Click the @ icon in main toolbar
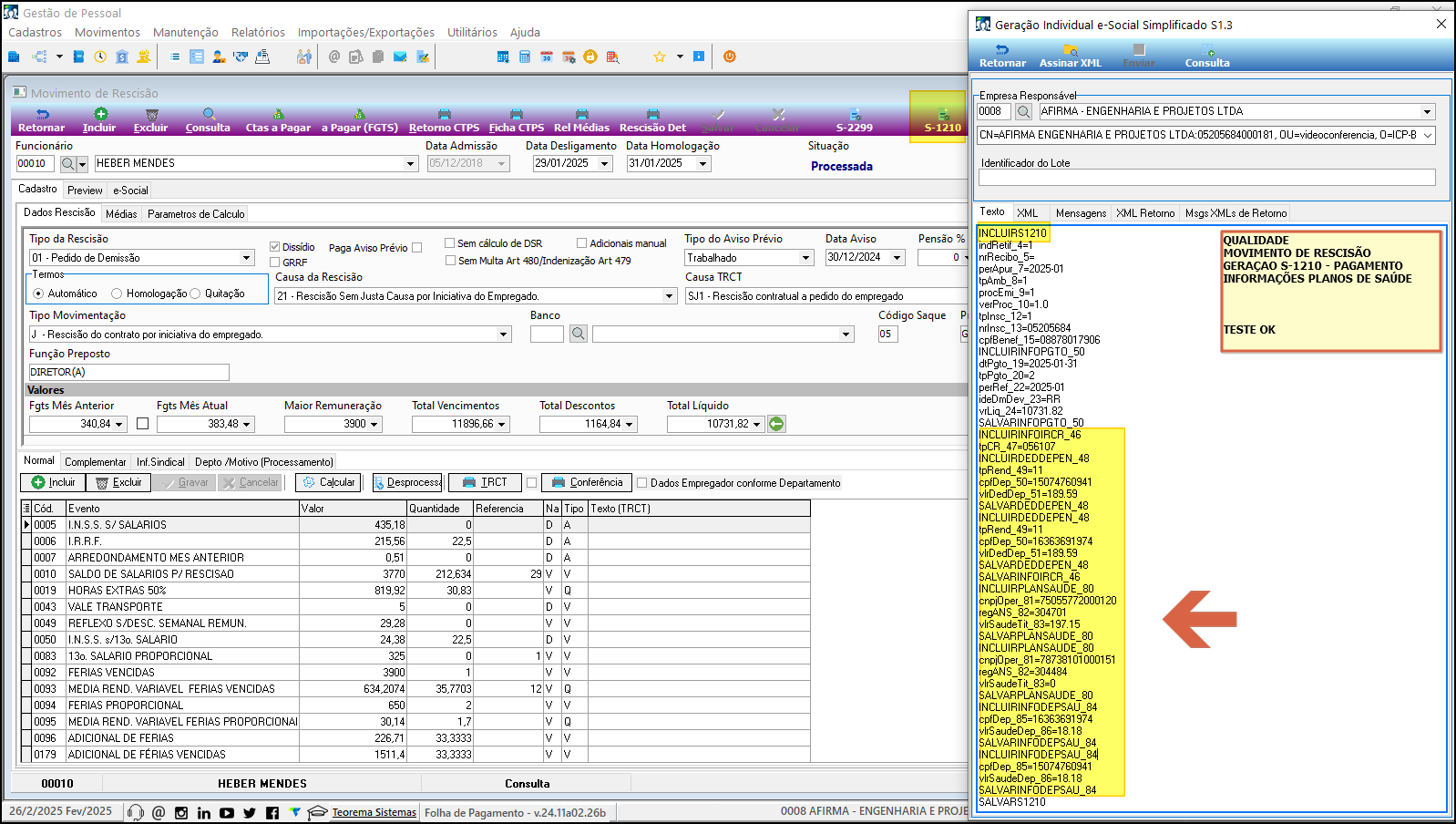1456x824 pixels. pyautogui.click(x=334, y=57)
